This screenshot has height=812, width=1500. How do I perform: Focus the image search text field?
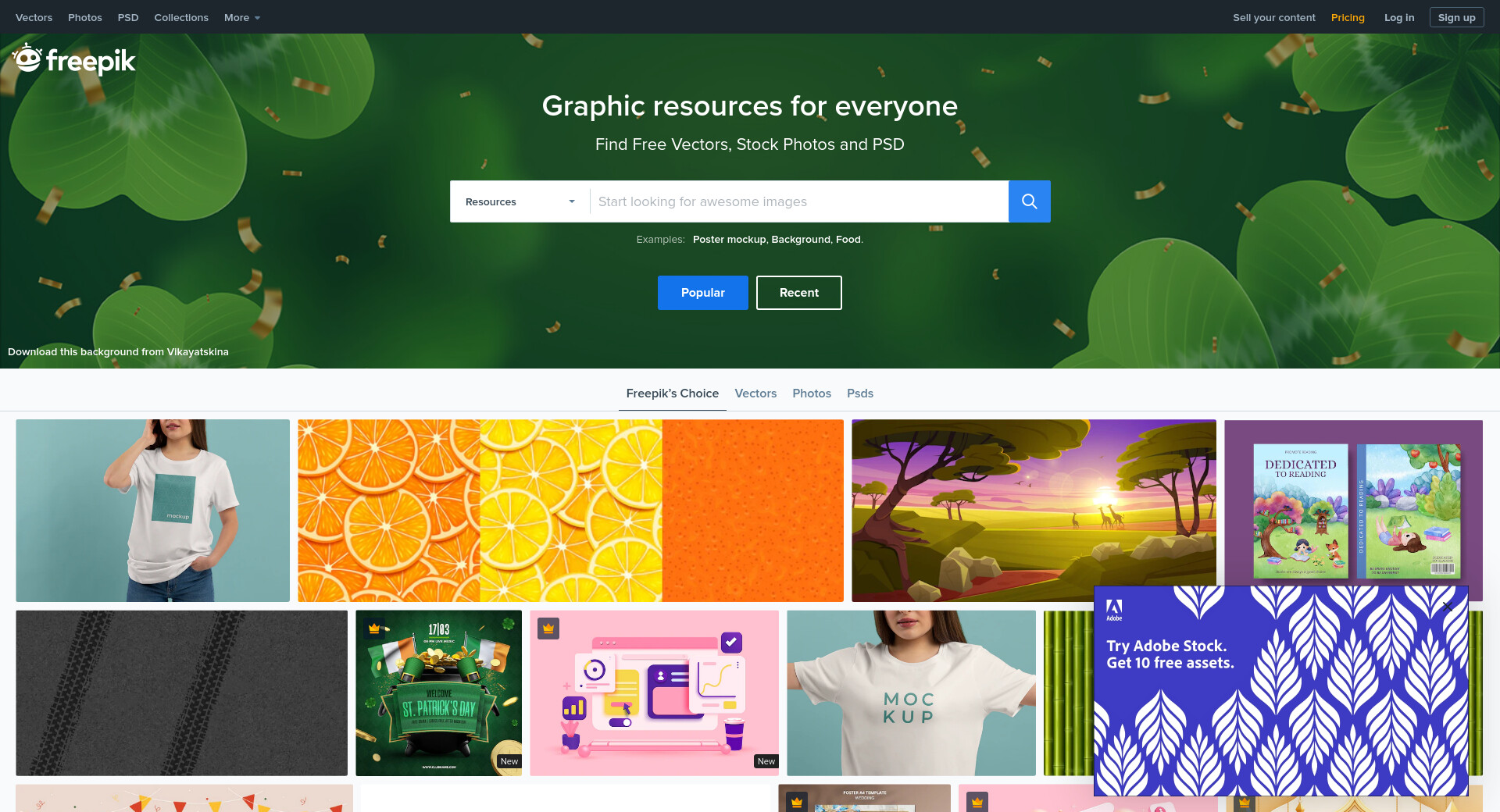click(798, 201)
